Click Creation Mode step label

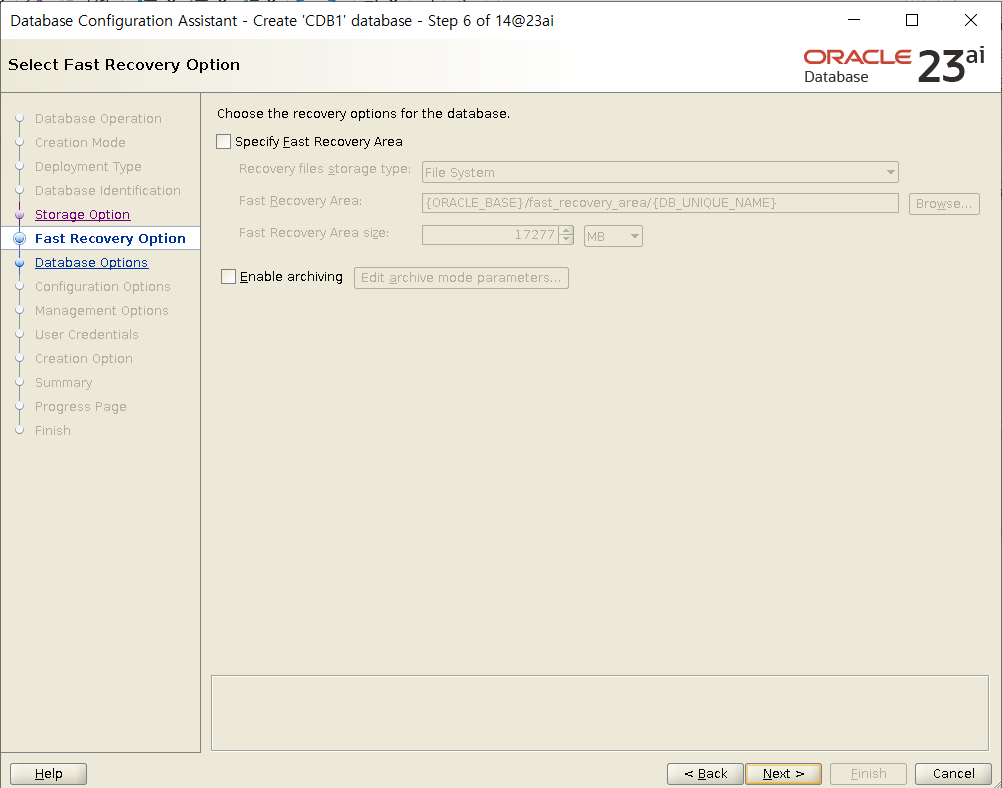(x=80, y=143)
